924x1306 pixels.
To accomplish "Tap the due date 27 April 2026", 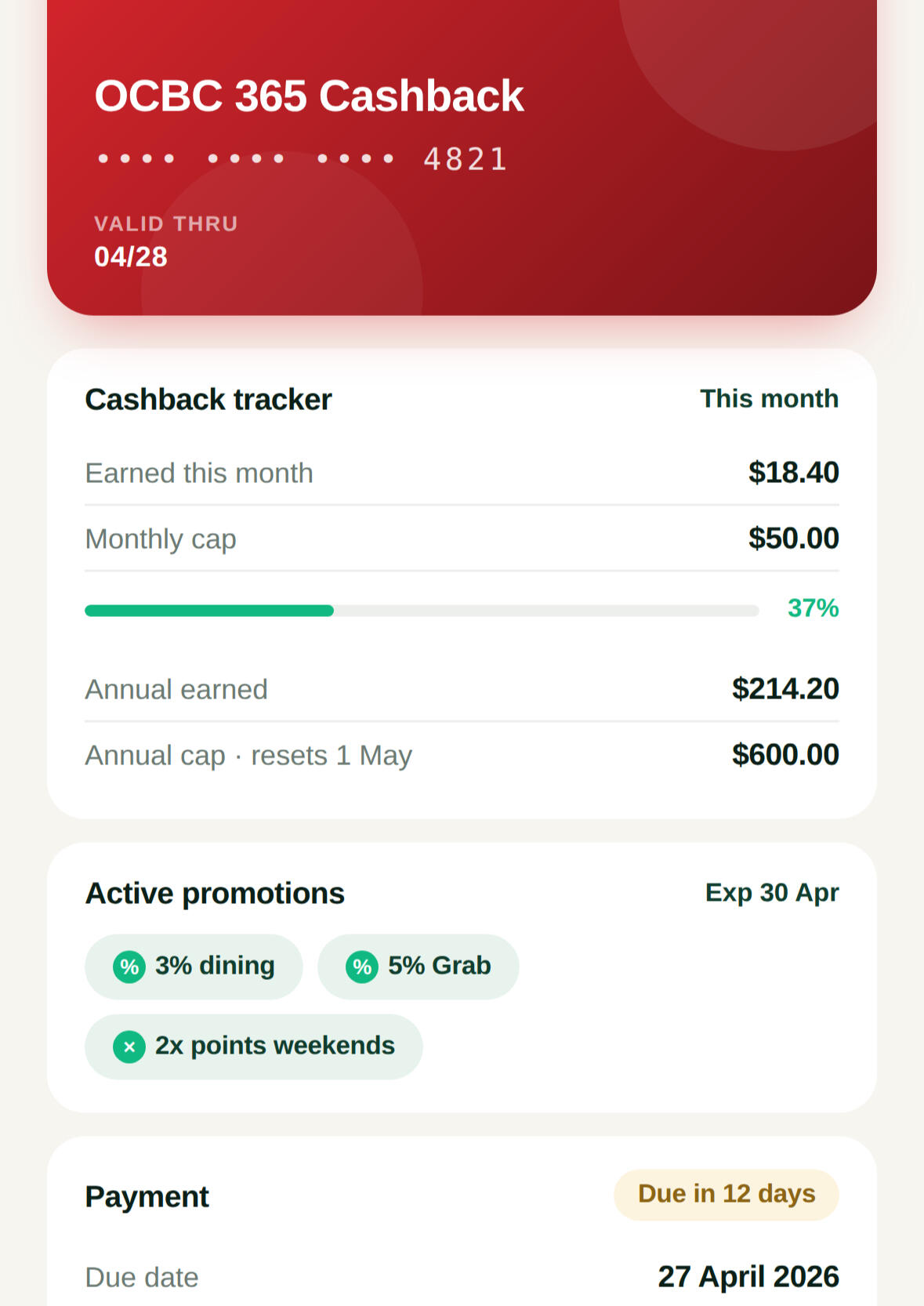I will point(748,1277).
